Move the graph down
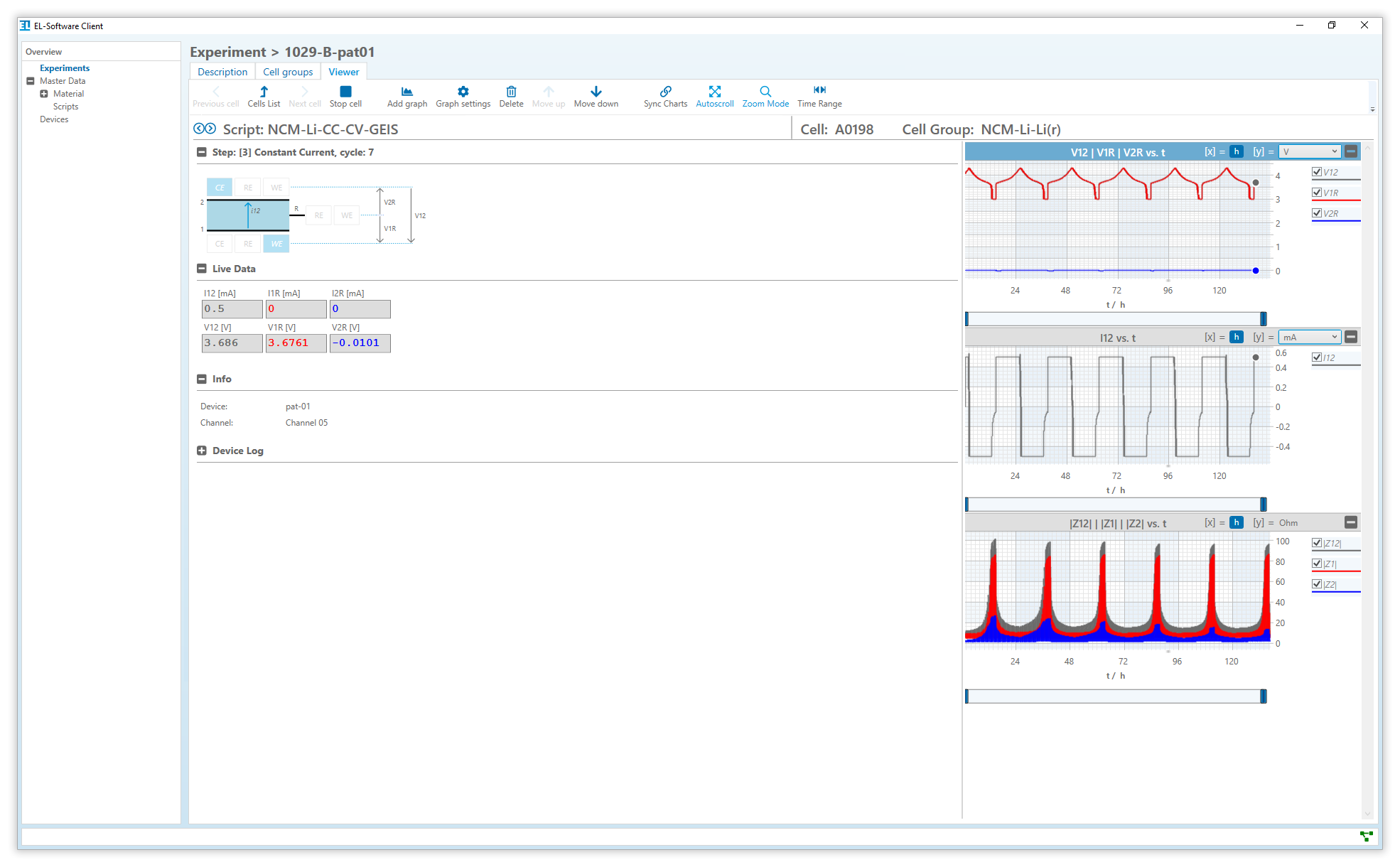The height and width of the screenshot is (867, 1400). (x=596, y=96)
